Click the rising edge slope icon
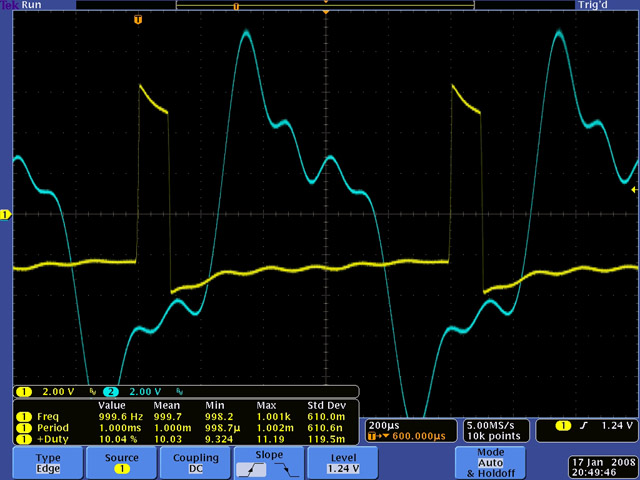 [247, 467]
